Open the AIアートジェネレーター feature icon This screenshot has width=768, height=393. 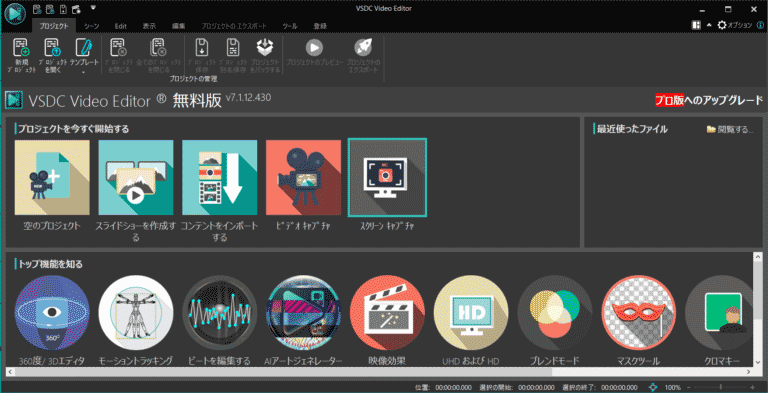tap(303, 312)
